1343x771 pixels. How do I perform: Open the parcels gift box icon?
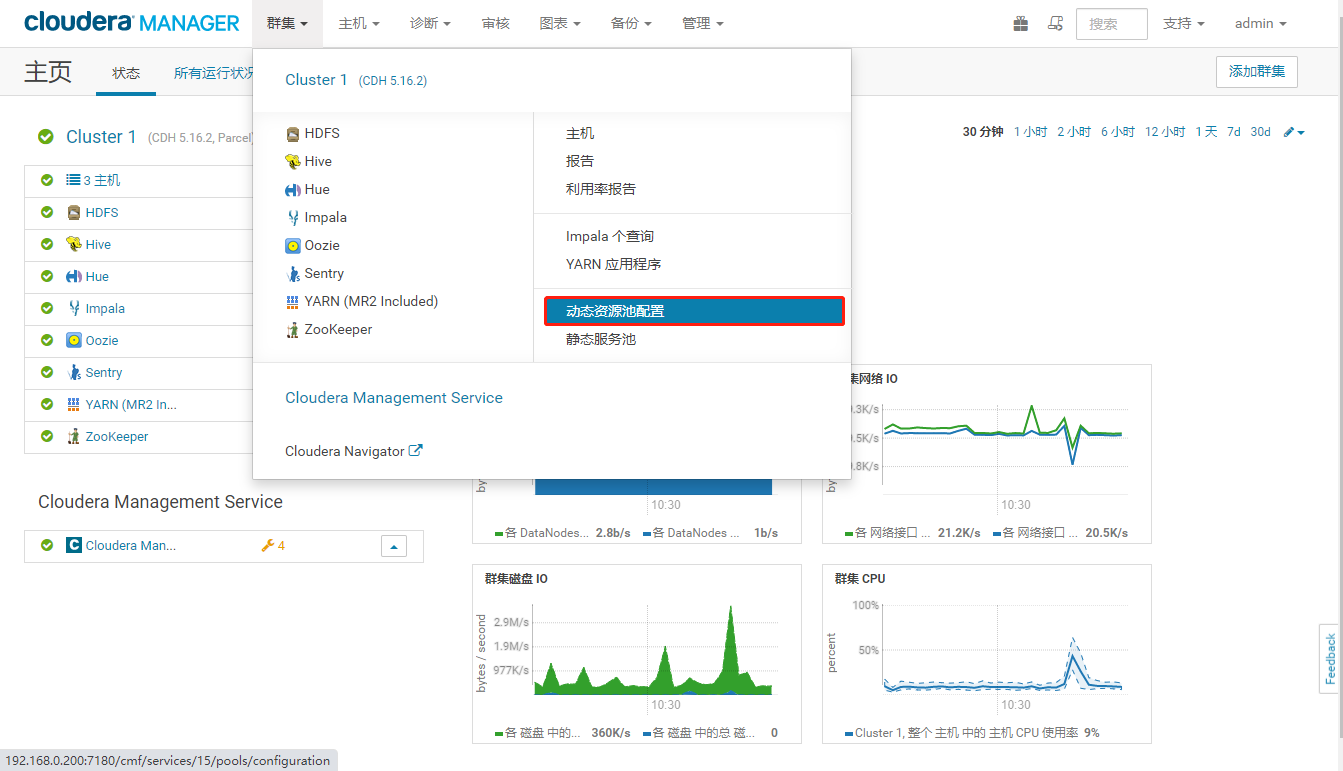[x=1021, y=23]
